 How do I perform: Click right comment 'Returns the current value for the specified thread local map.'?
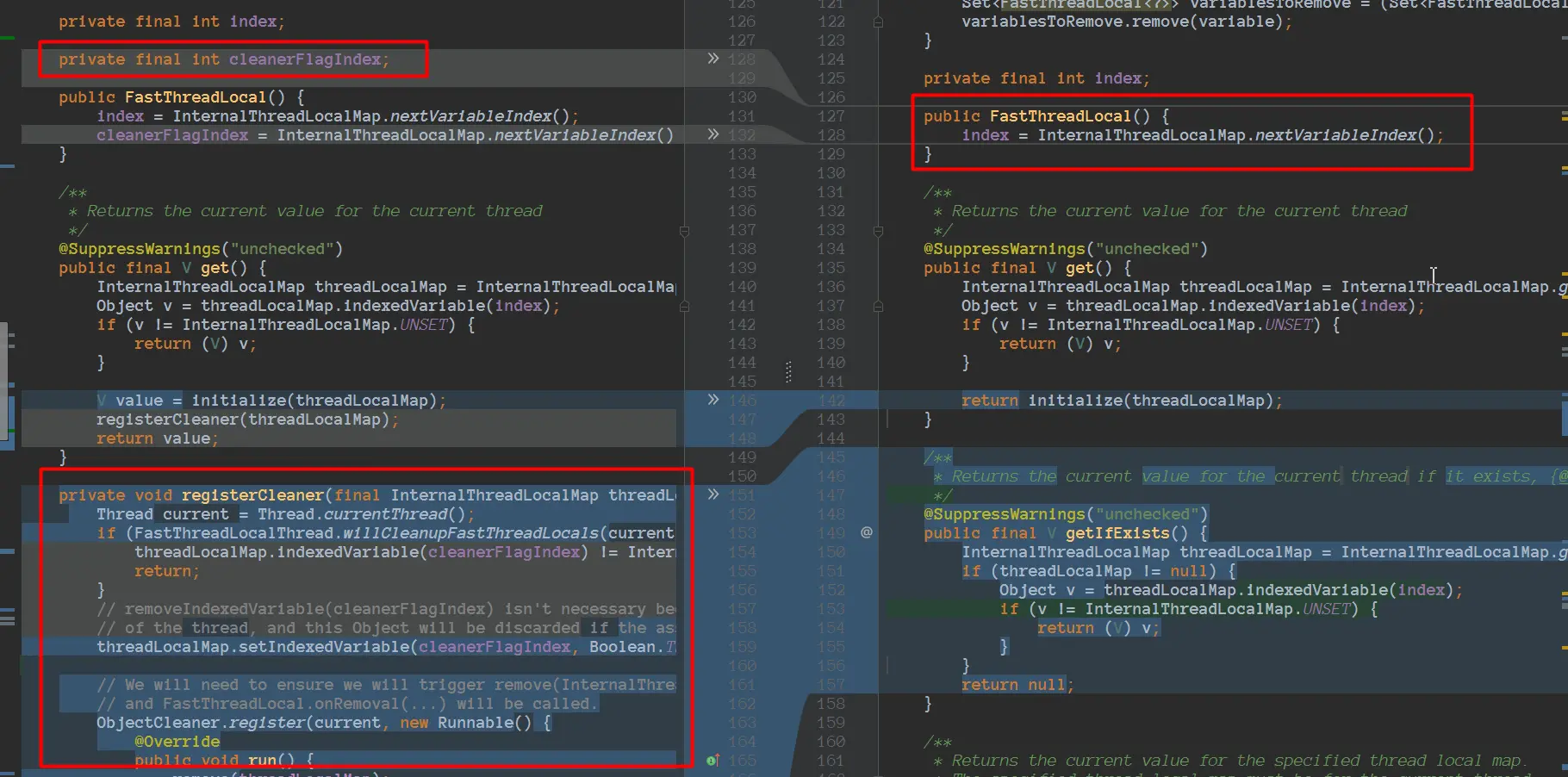(x=1239, y=761)
